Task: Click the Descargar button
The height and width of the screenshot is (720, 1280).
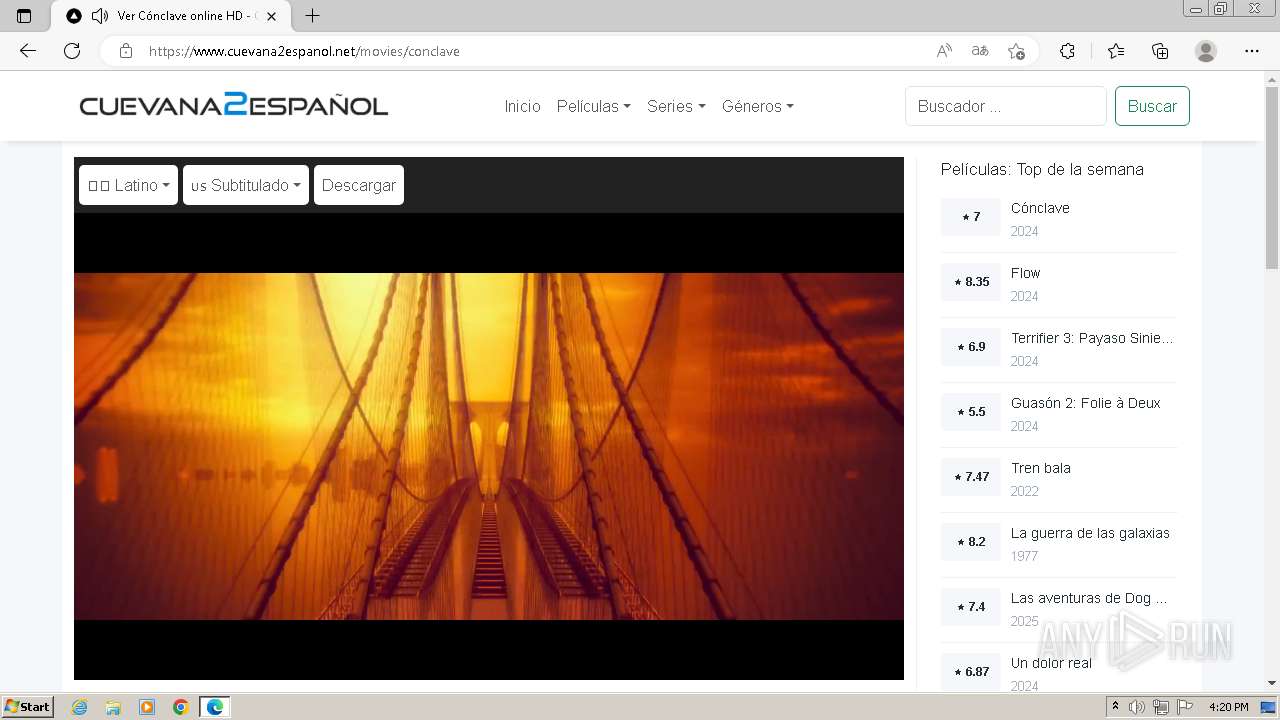Action: [x=359, y=185]
